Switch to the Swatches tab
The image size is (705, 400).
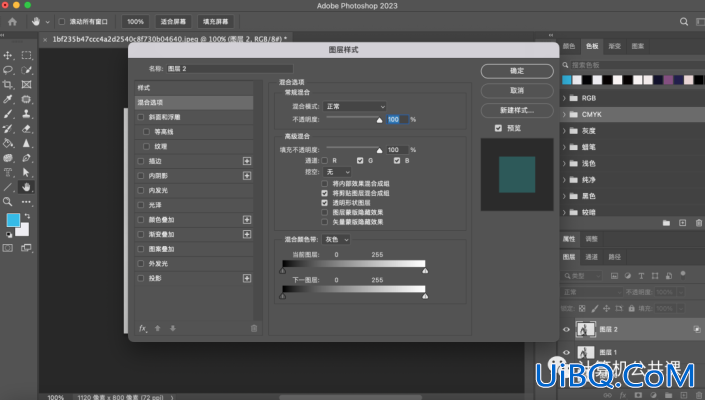coord(592,46)
